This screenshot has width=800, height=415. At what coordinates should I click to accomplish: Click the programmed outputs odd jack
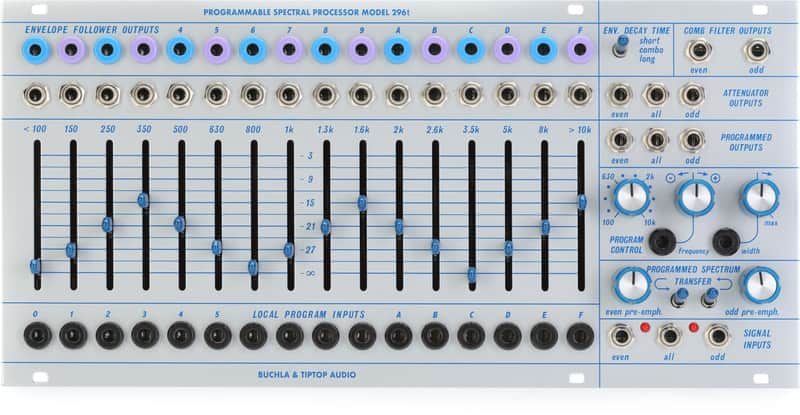pyautogui.click(x=692, y=140)
